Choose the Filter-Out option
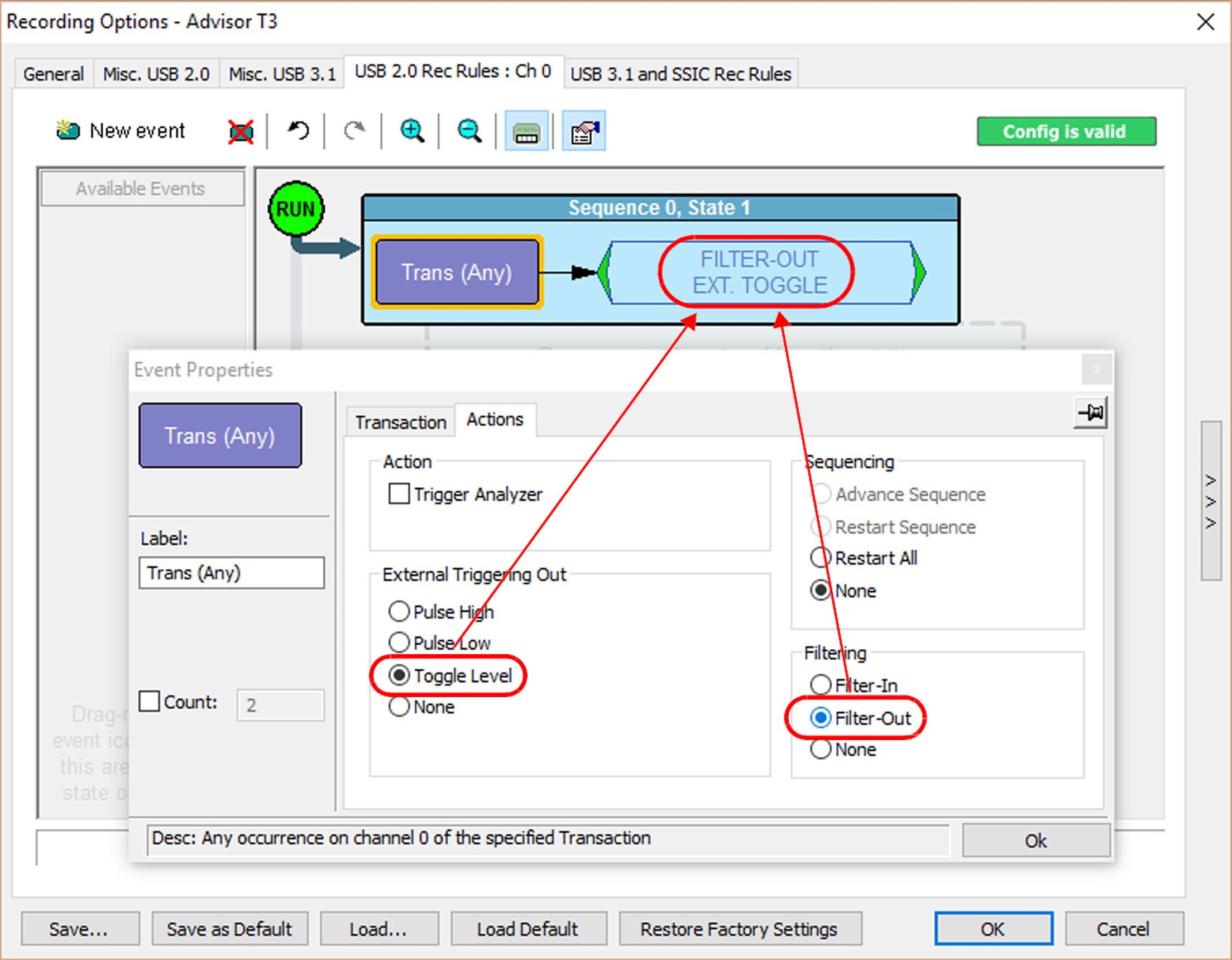This screenshot has height=960, width=1232. coord(820,718)
